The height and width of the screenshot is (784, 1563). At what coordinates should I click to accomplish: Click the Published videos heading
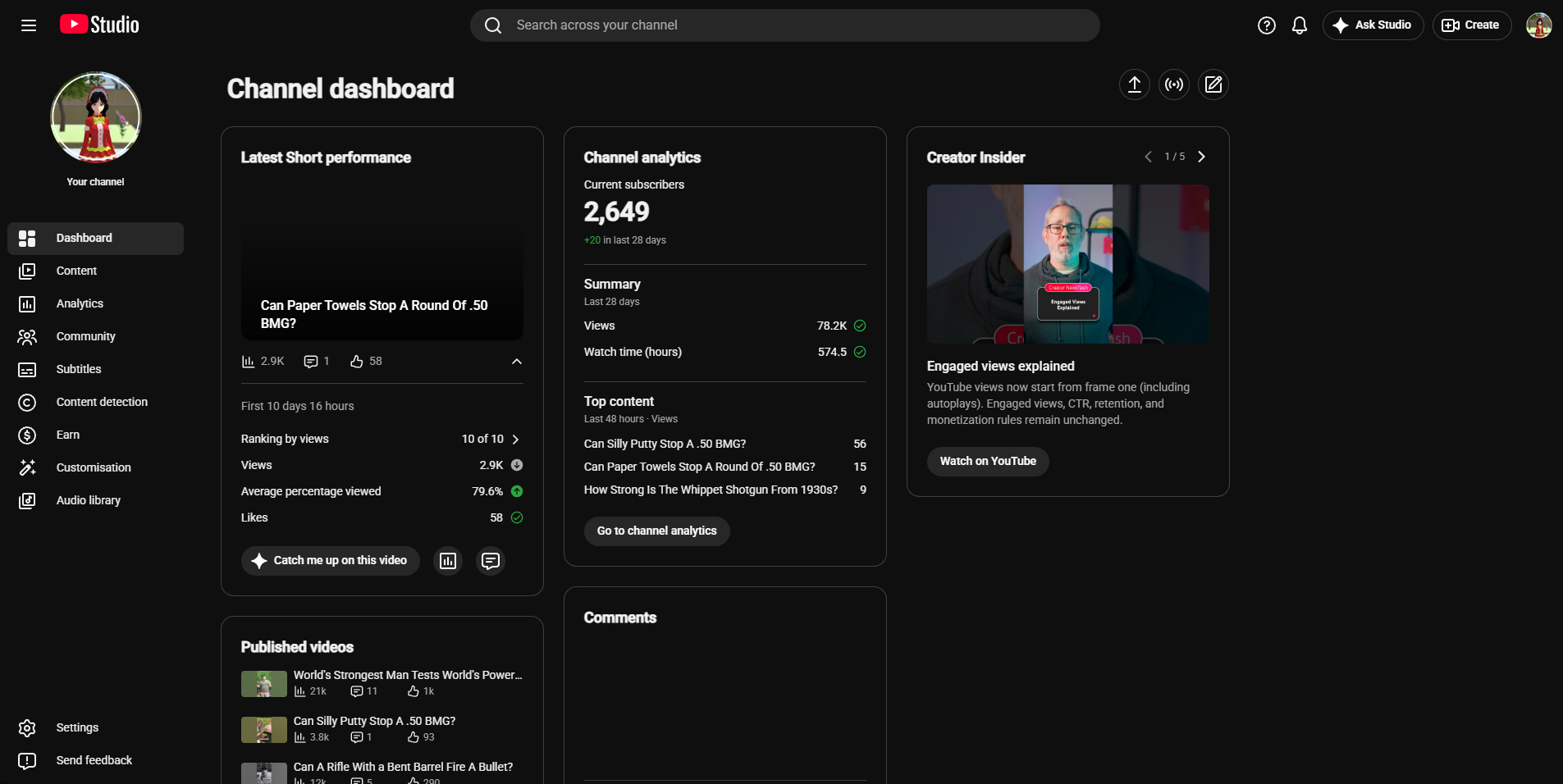[x=297, y=647]
